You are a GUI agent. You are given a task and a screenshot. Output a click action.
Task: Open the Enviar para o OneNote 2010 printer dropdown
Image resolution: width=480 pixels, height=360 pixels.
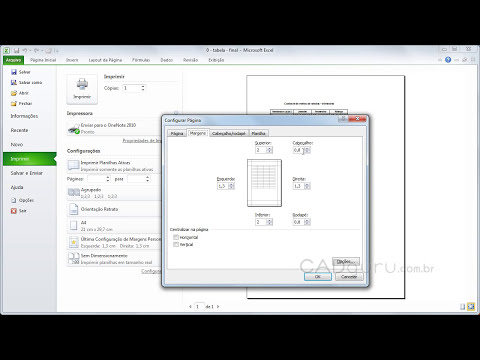[x=114, y=128]
